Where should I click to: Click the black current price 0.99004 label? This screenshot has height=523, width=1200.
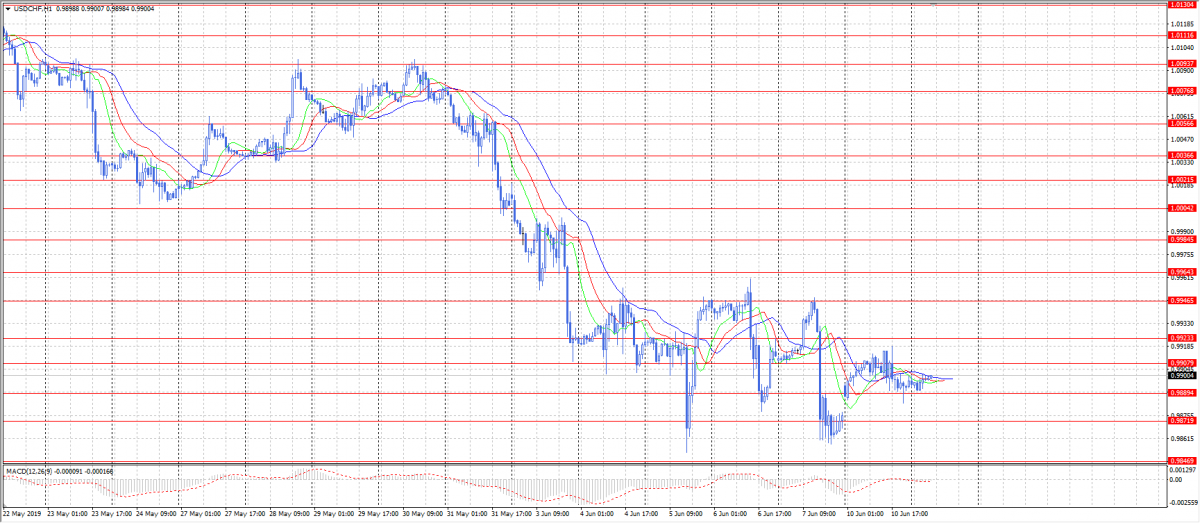(1183, 375)
